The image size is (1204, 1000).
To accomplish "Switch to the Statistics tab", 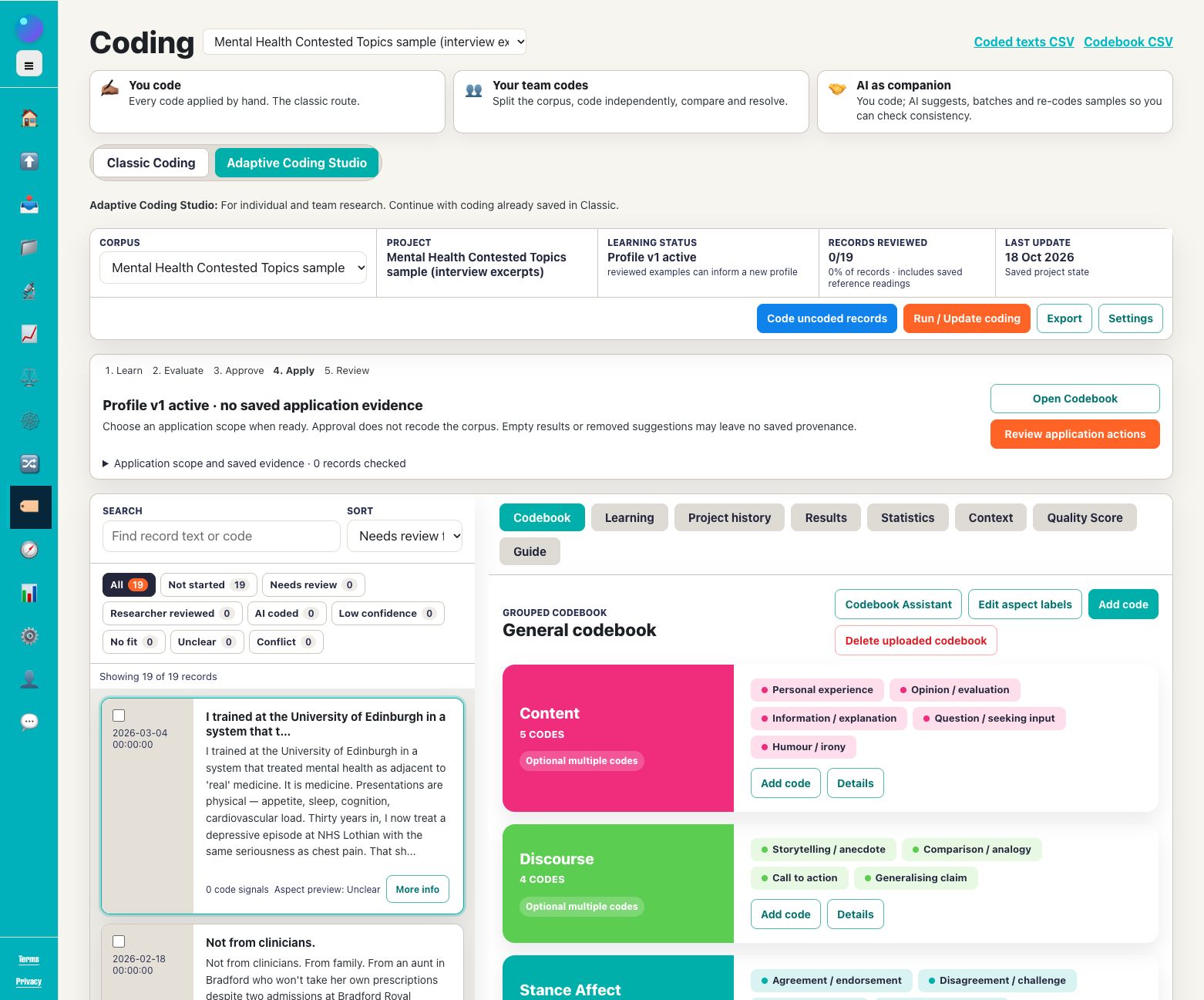I will click(x=907, y=517).
